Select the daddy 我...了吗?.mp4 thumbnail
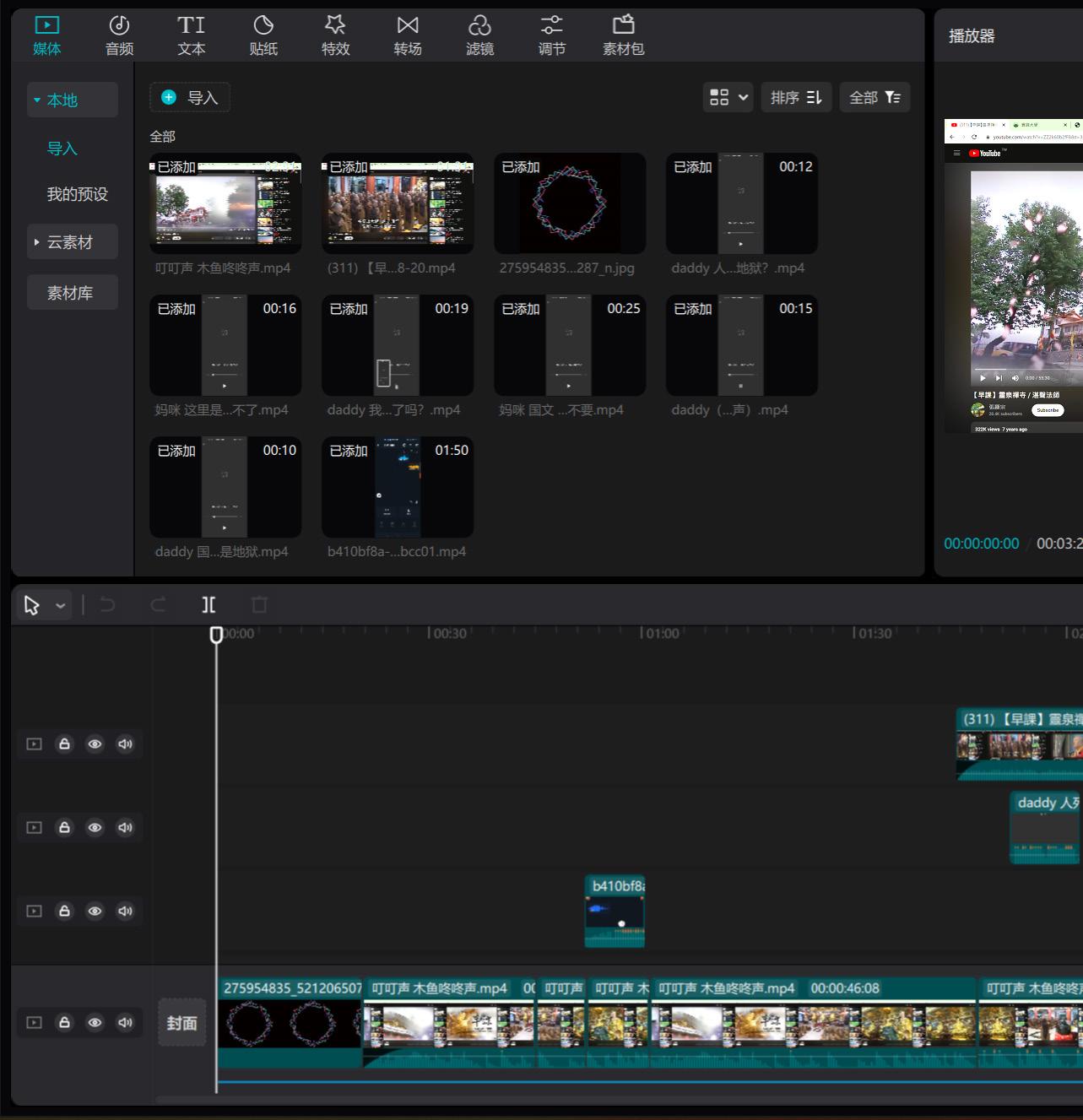 398,345
